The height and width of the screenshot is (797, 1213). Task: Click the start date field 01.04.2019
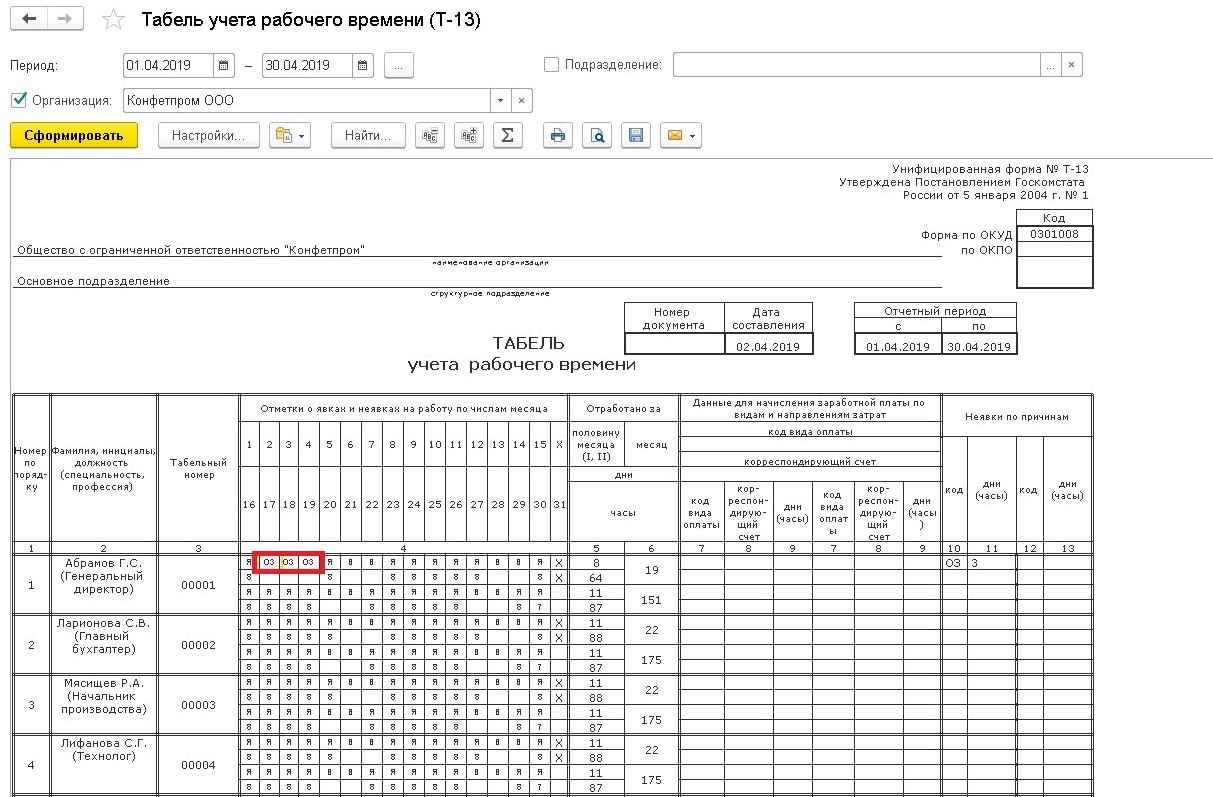(168, 65)
